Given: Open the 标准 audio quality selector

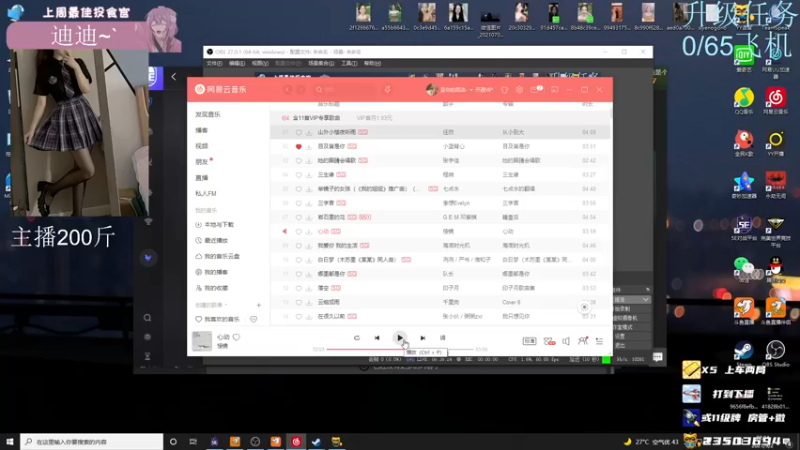Looking at the screenshot, I should click(529, 341).
